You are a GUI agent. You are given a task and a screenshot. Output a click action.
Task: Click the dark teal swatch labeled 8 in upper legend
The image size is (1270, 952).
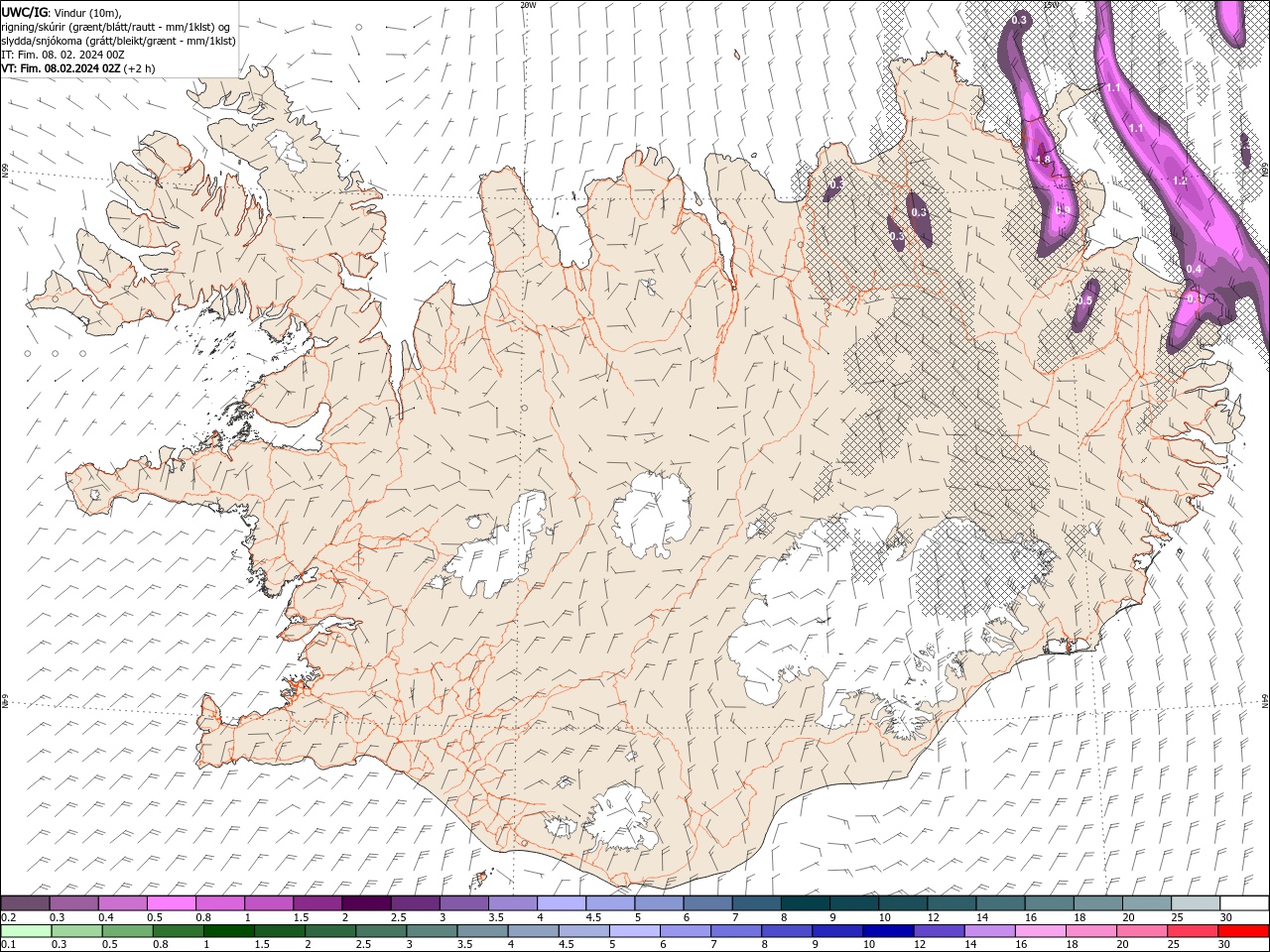tap(806, 903)
